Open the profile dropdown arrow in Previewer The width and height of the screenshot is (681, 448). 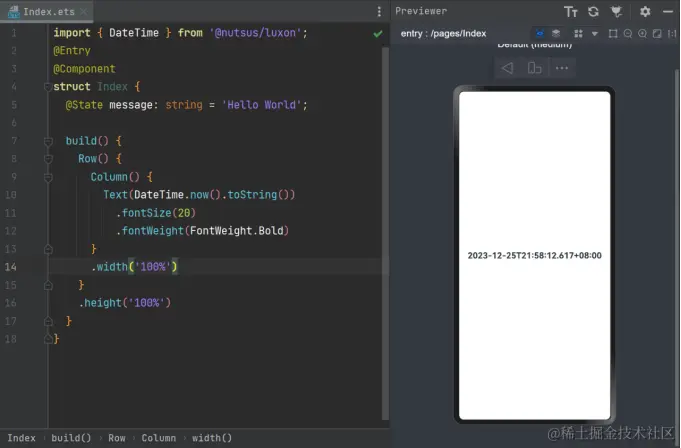tap(595, 33)
